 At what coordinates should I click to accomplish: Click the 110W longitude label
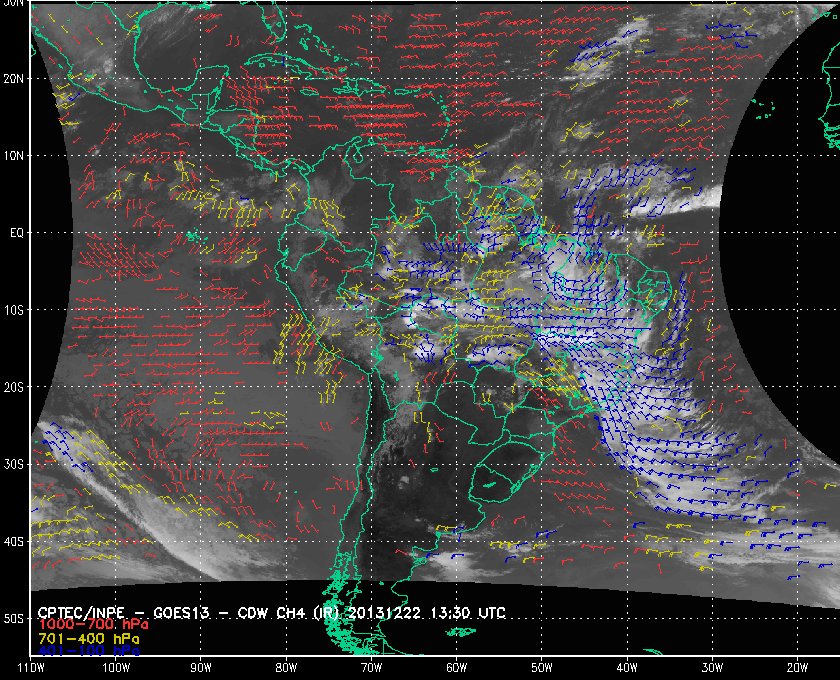31,668
